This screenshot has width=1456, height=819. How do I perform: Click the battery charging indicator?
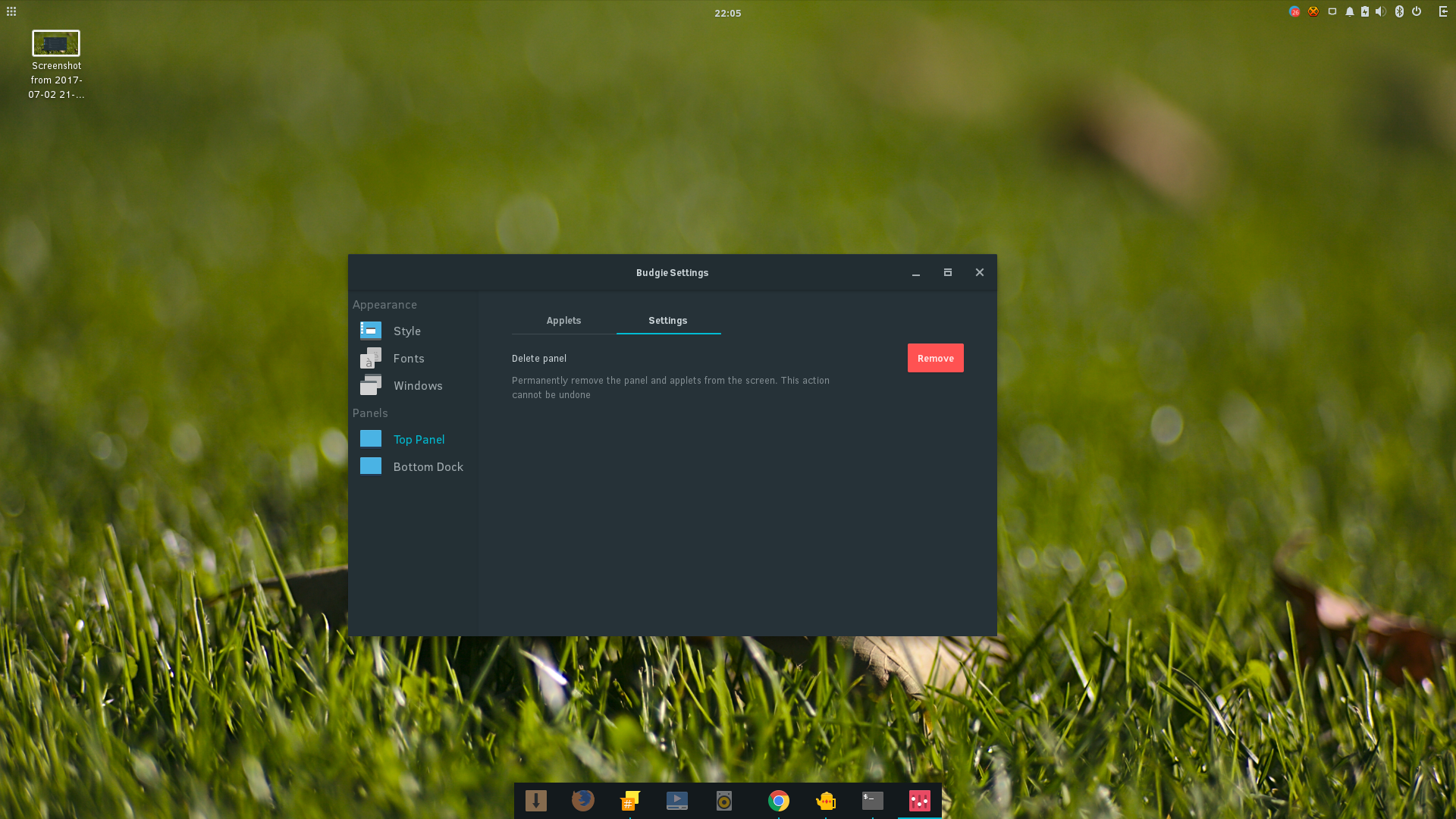point(1365,11)
